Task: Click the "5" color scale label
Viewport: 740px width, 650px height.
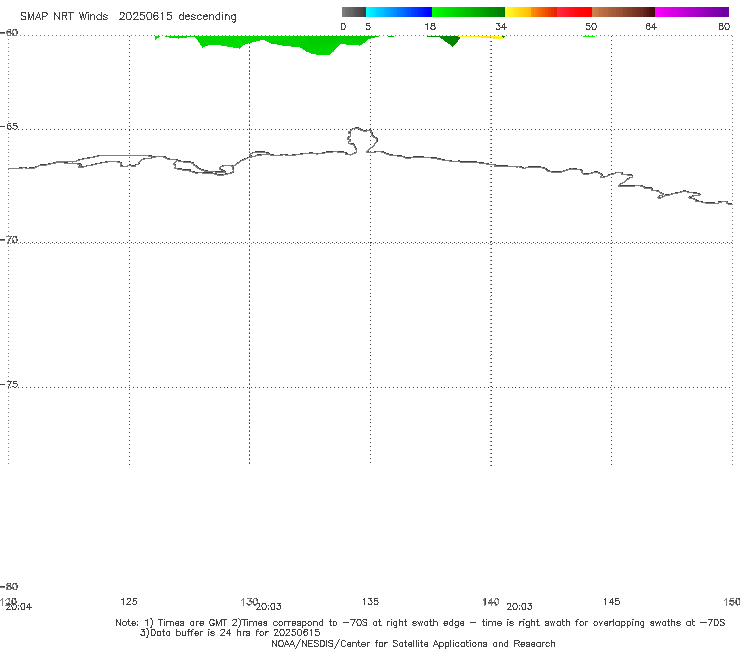Action: click(368, 26)
